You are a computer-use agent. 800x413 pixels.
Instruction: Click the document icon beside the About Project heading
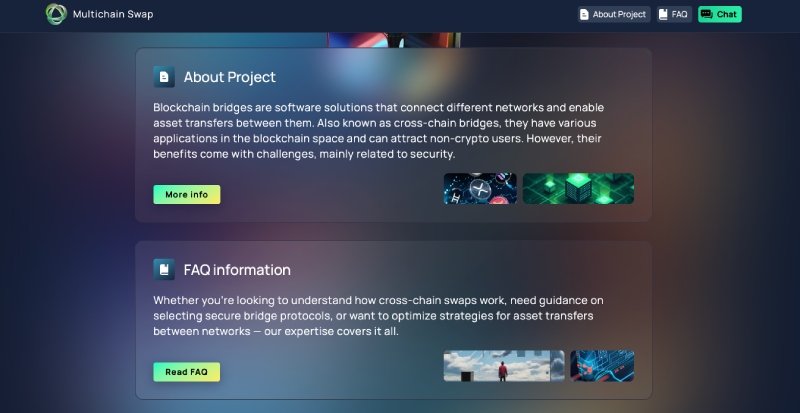(x=164, y=77)
